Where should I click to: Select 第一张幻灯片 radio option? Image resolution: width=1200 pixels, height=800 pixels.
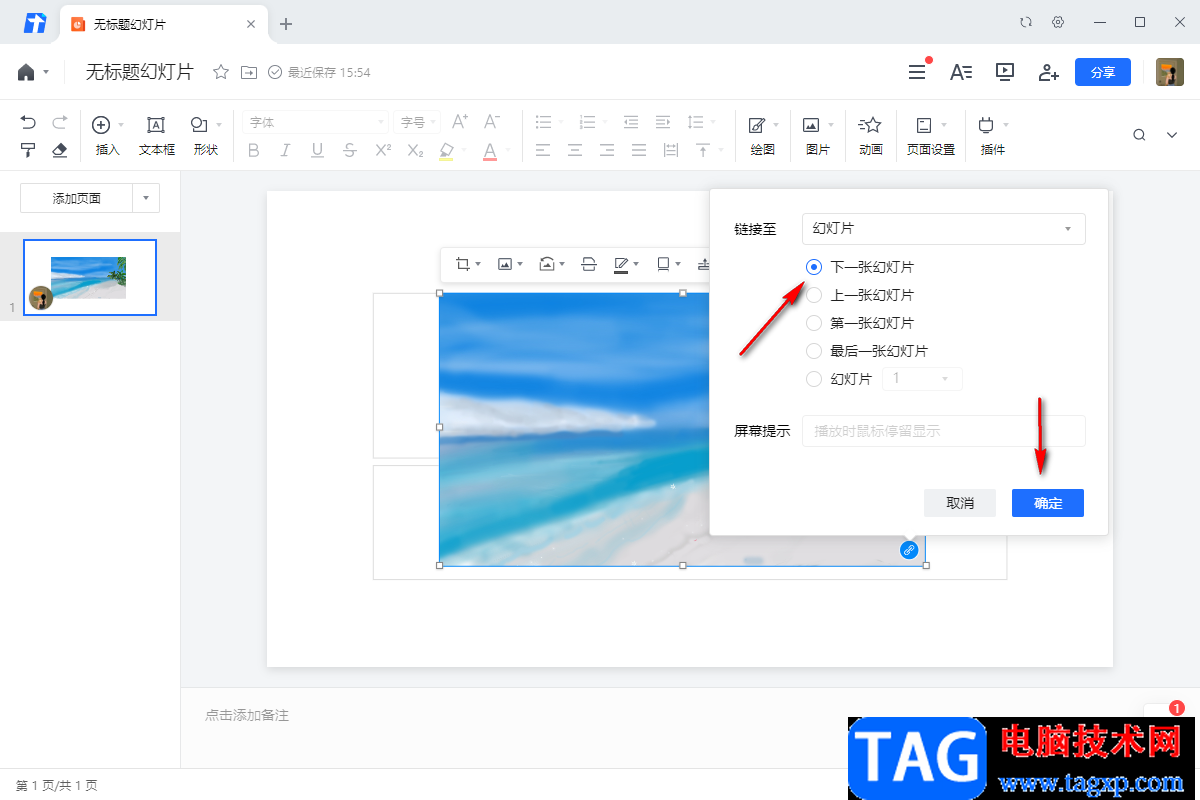[814, 323]
